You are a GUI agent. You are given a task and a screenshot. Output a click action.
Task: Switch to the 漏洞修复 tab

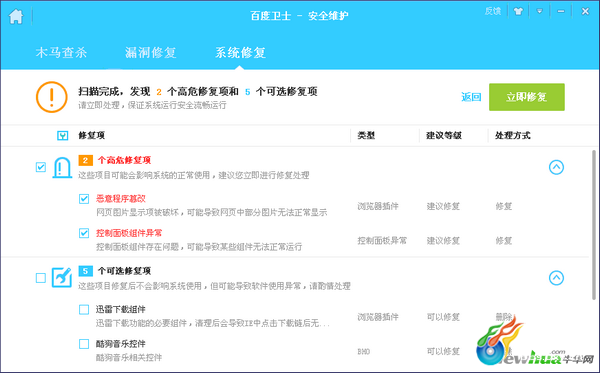[x=150, y=52]
